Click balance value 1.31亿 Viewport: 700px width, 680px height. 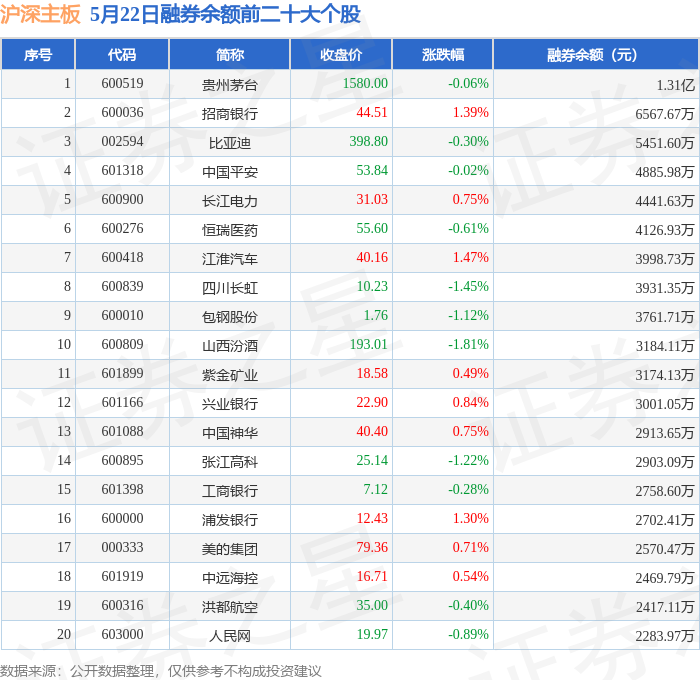[675, 85]
